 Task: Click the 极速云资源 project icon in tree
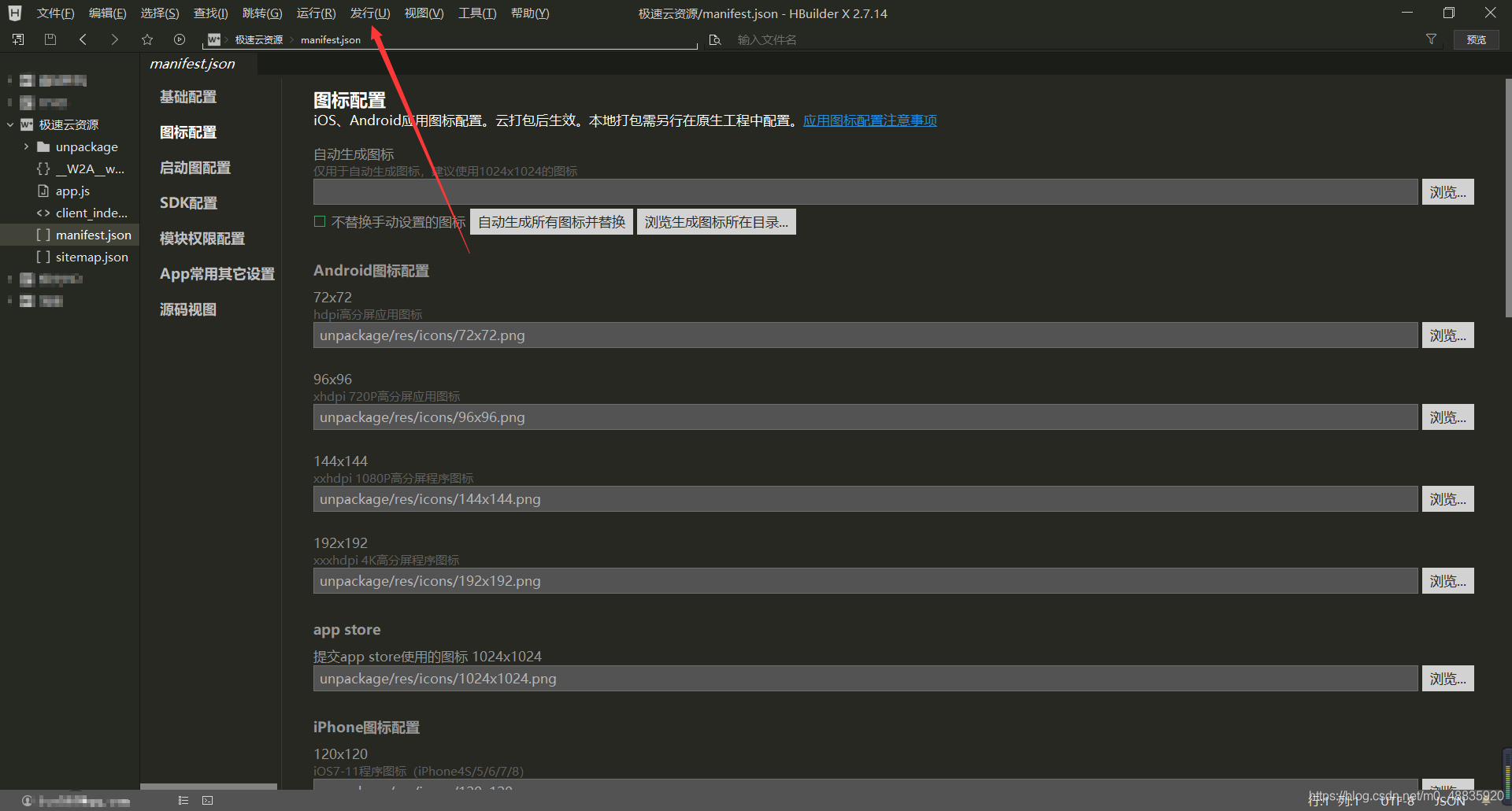click(27, 124)
